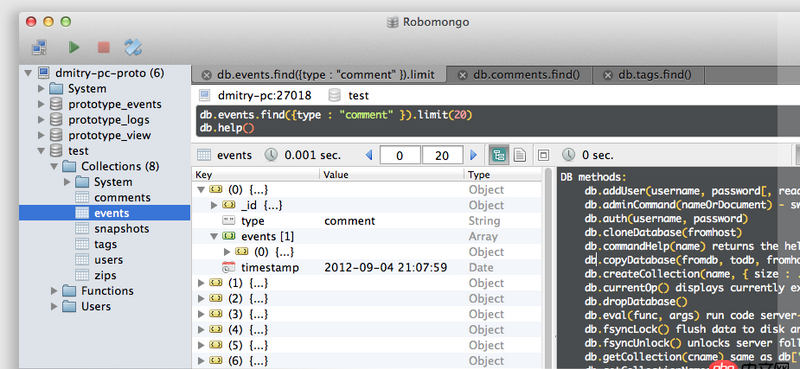This screenshot has height=369, width=800.
Task: Click the Key column header
Action: tap(256, 175)
